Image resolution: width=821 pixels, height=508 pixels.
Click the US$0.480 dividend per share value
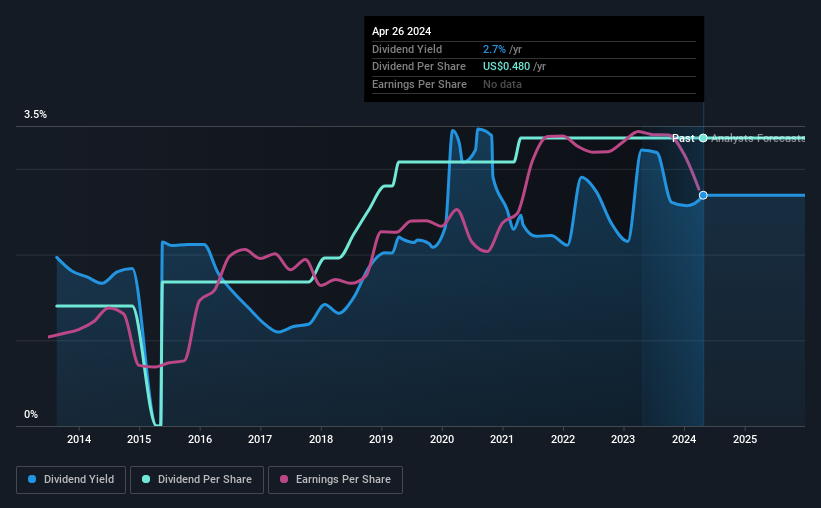coord(506,67)
